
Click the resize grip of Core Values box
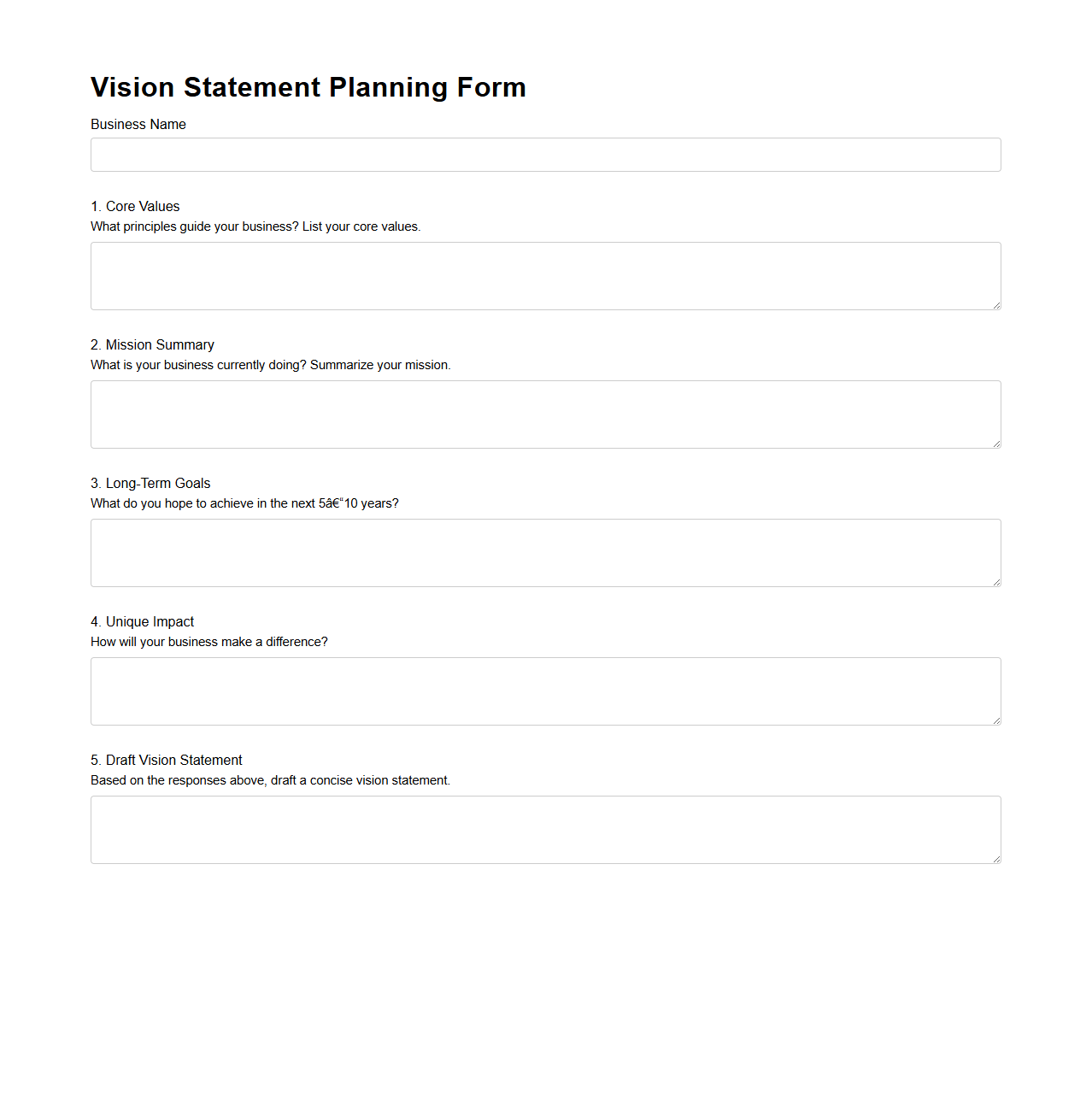coord(995,305)
